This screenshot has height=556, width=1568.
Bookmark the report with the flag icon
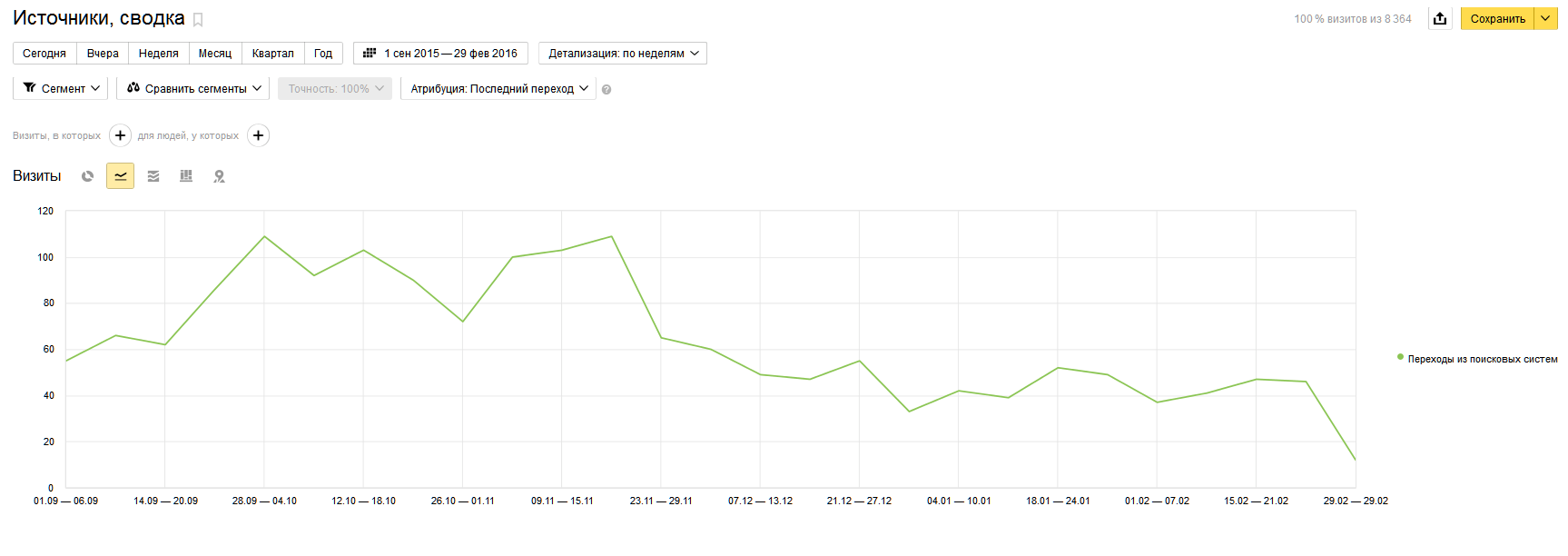[198, 20]
